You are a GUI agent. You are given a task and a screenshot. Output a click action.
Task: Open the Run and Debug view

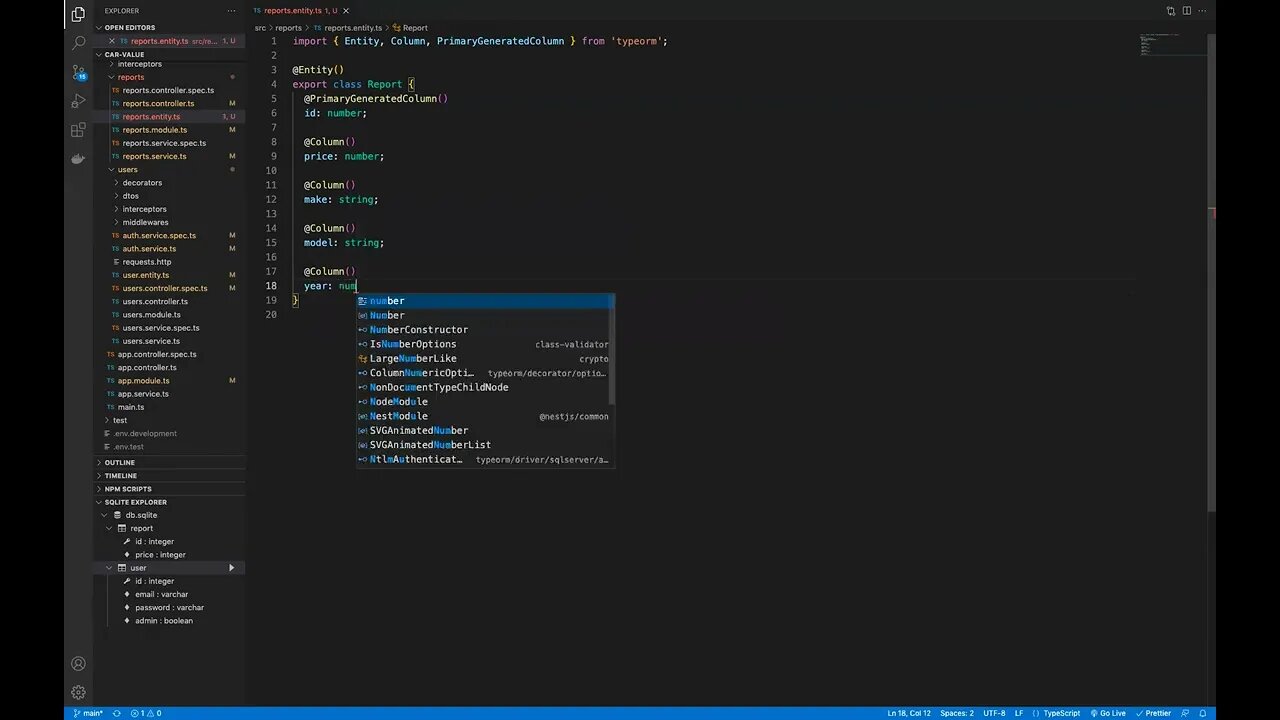[x=78, y=101]
